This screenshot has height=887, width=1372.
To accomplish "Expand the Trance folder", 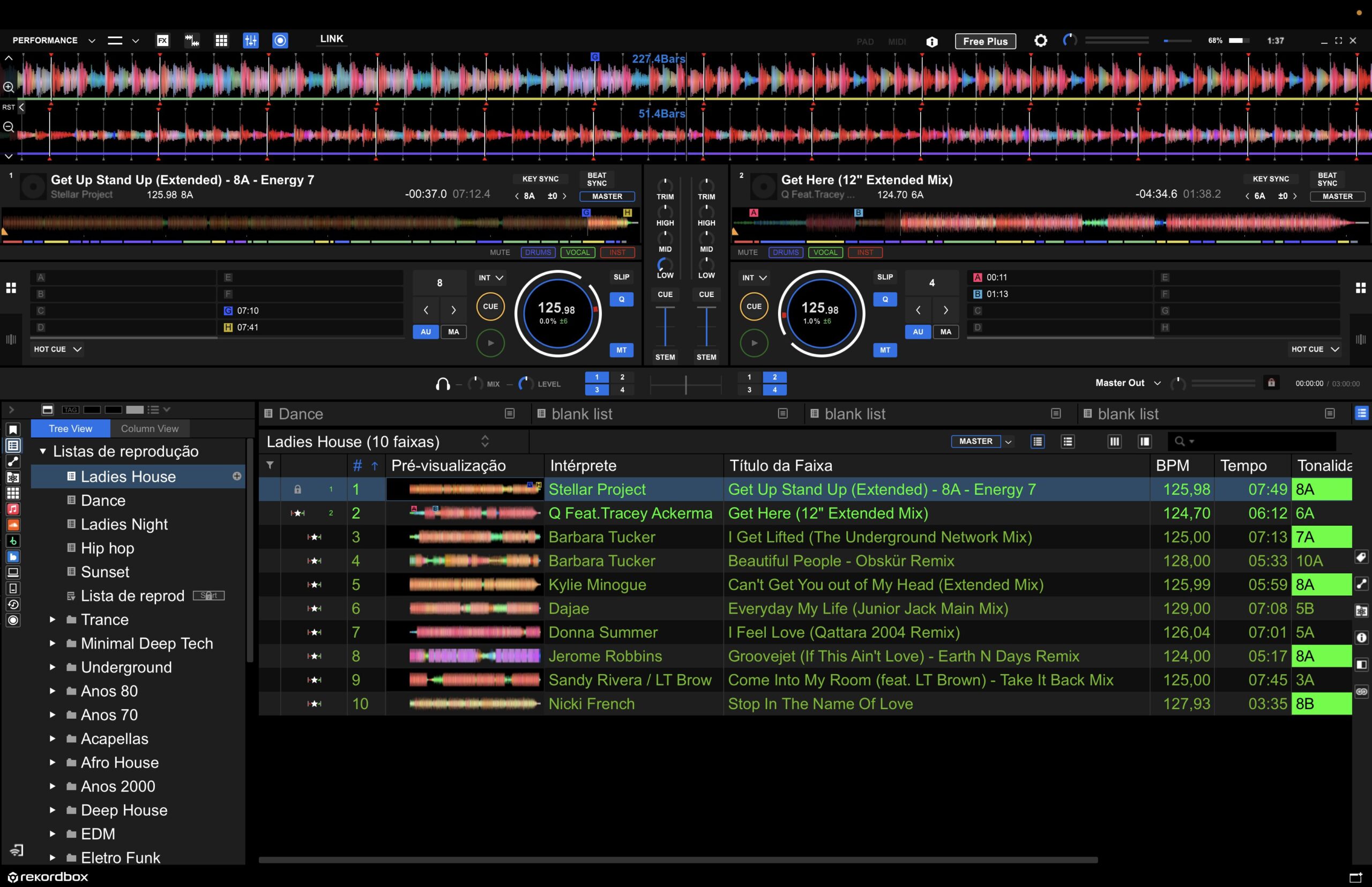I will click(53, 620).
